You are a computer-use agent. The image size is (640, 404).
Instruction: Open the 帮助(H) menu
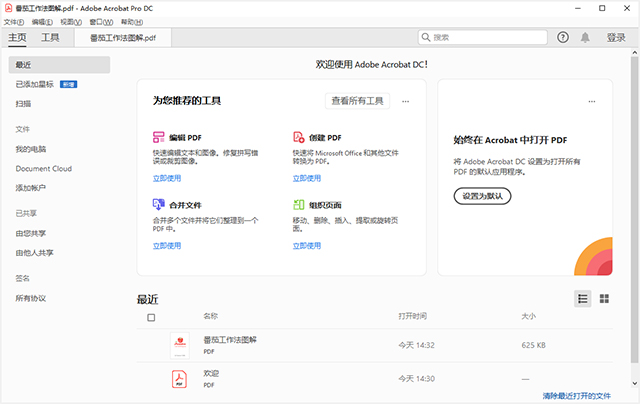coord(131,22)
